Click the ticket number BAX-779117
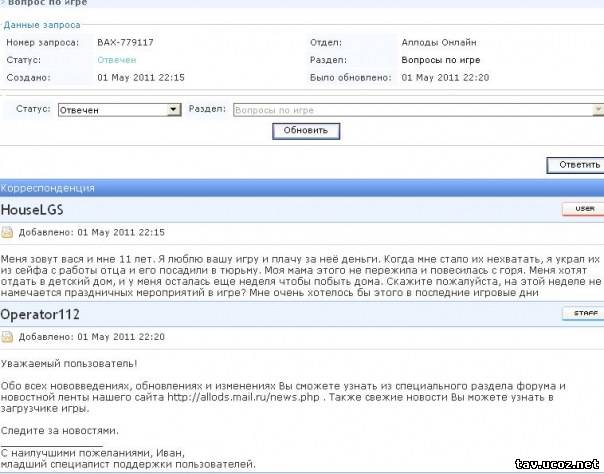Viewport: 604px width, 474px height. (126, 43)
